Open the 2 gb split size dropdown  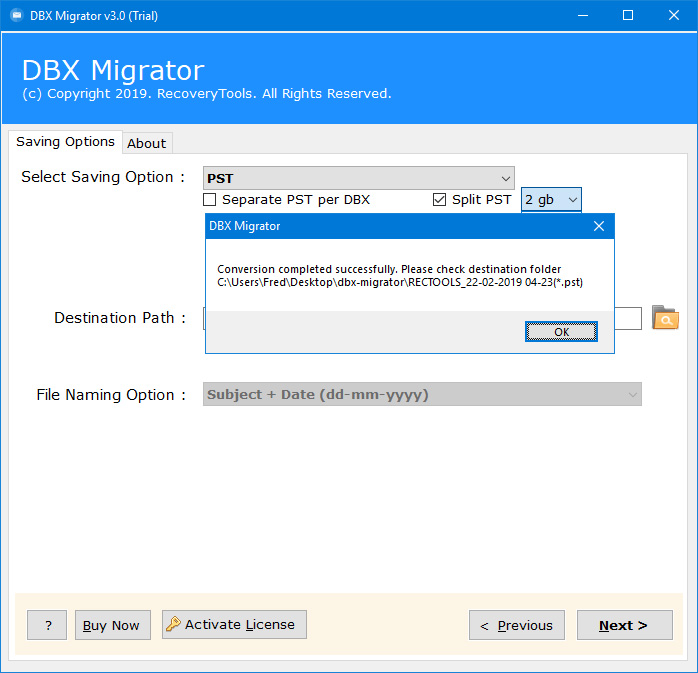551,199
